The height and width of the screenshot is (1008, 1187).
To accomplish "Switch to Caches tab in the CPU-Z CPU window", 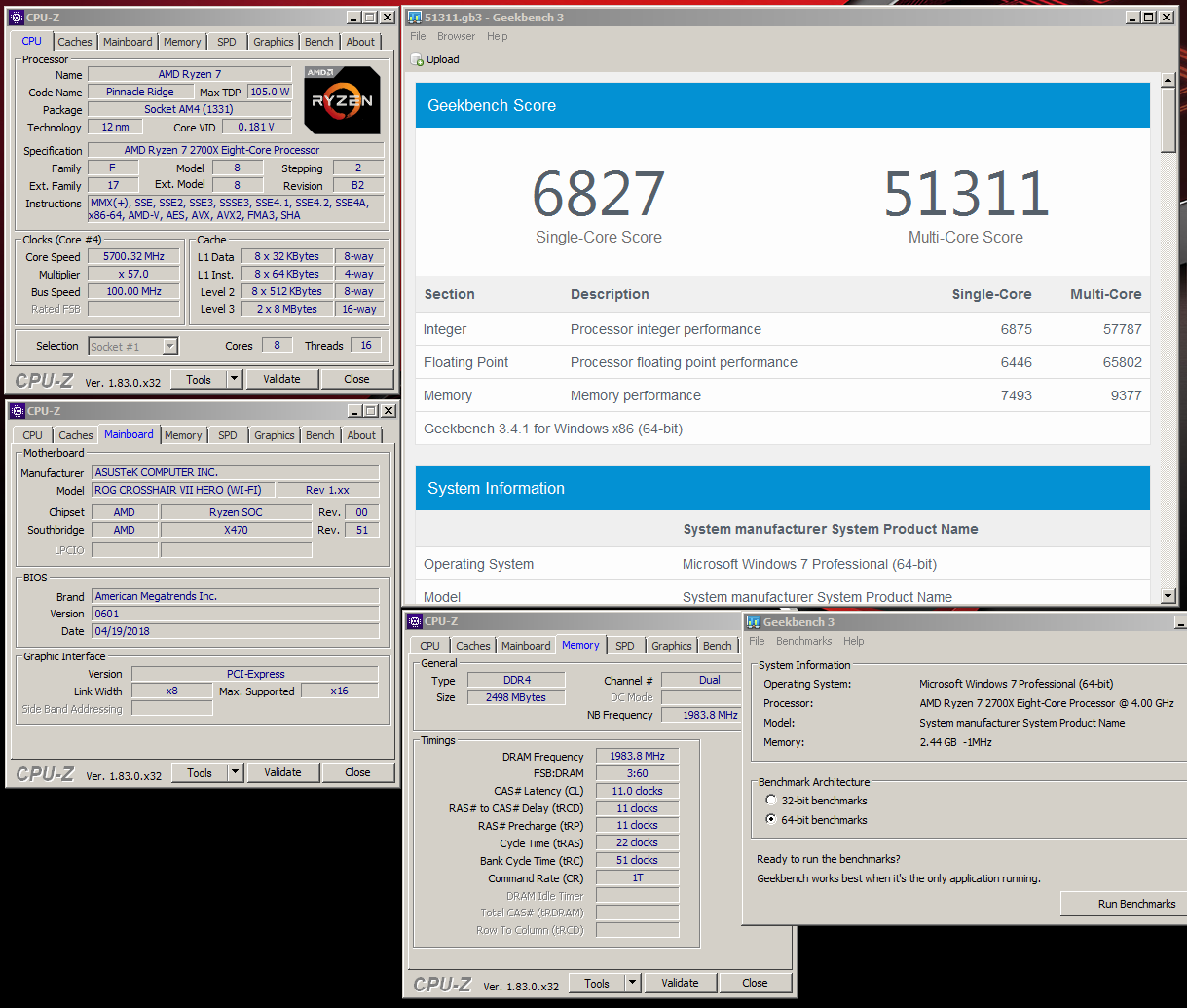I will pyautogui.click(x=75, y=42).
